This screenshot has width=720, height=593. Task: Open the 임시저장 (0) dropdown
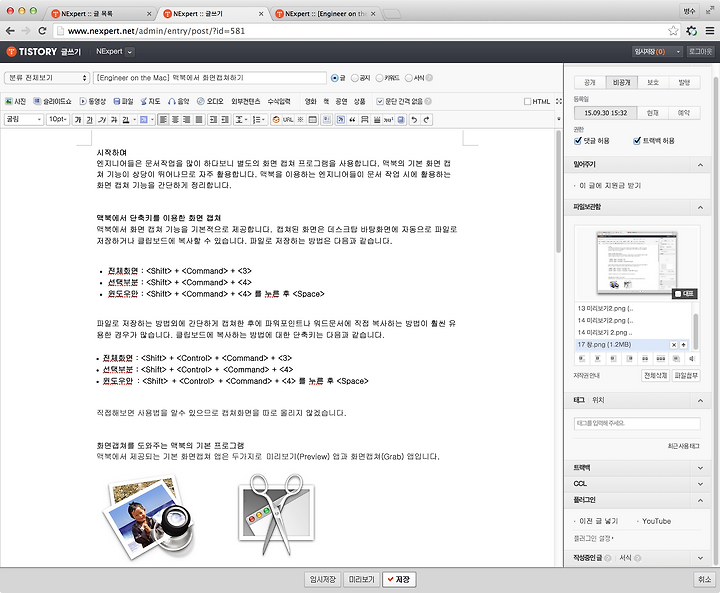pyautogui.click(x=657, y=52)
